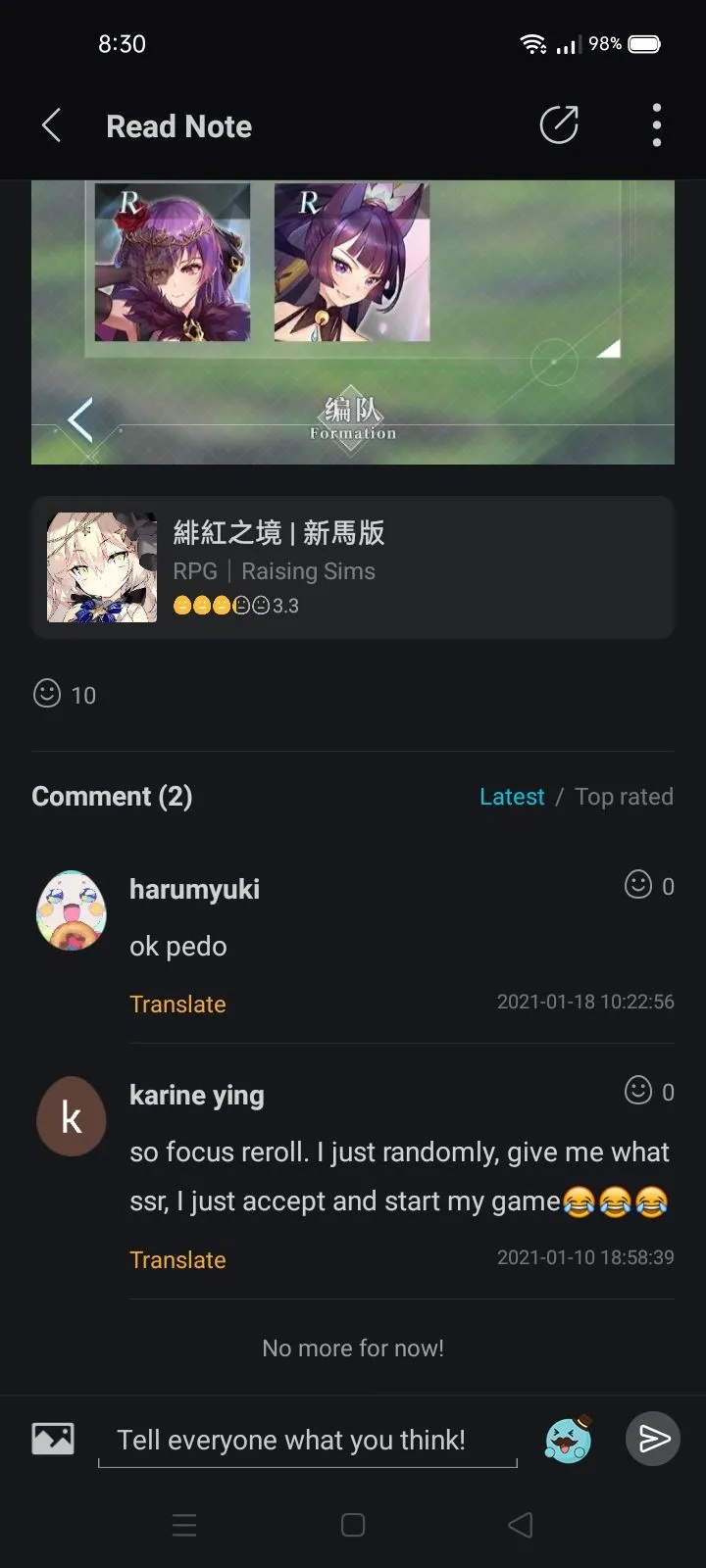Image resolution: width=706 pixels, height=1568 pixels.
Task: Sort comments by Top rated
Action: (x=624, y=797)
